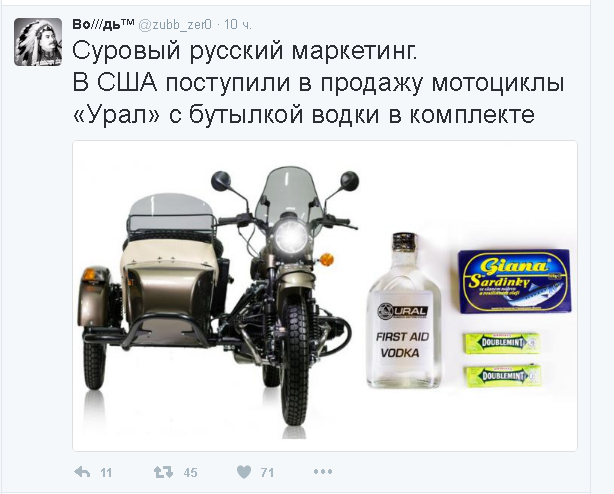This screenshot has height=494, width=614.
Task: View the retweet count 45
Action: pos(190,473)
